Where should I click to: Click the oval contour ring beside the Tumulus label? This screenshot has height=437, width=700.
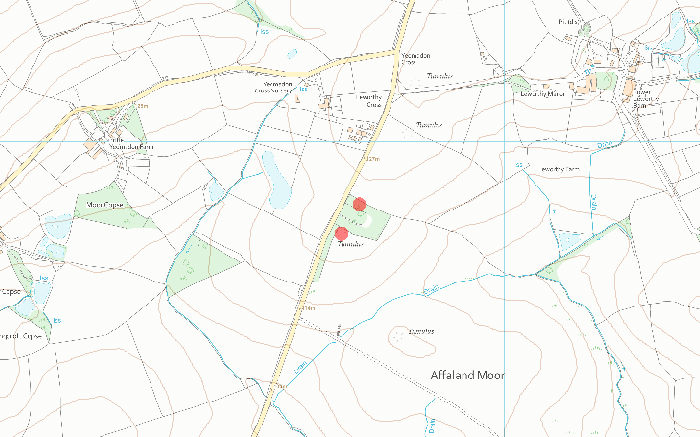412,341
